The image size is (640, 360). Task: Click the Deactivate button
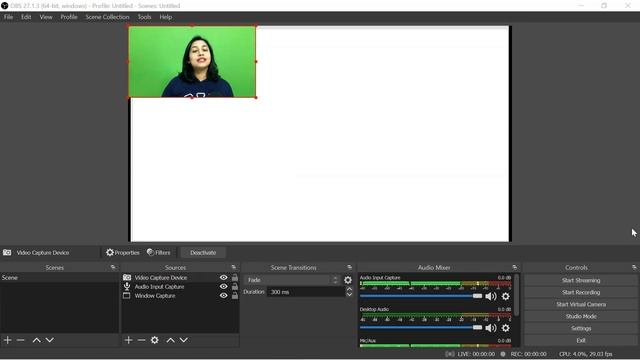click(x=203, y=253)
